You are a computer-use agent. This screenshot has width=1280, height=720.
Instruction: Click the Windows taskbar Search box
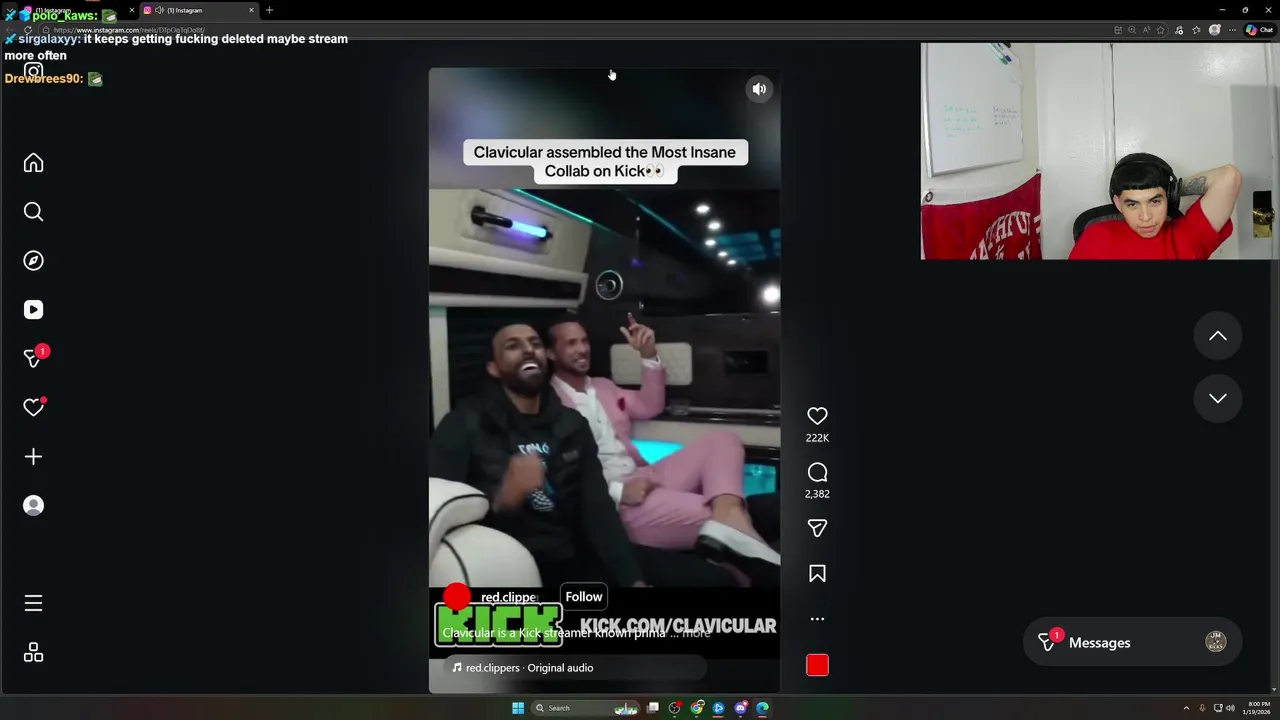click(585, 708)
